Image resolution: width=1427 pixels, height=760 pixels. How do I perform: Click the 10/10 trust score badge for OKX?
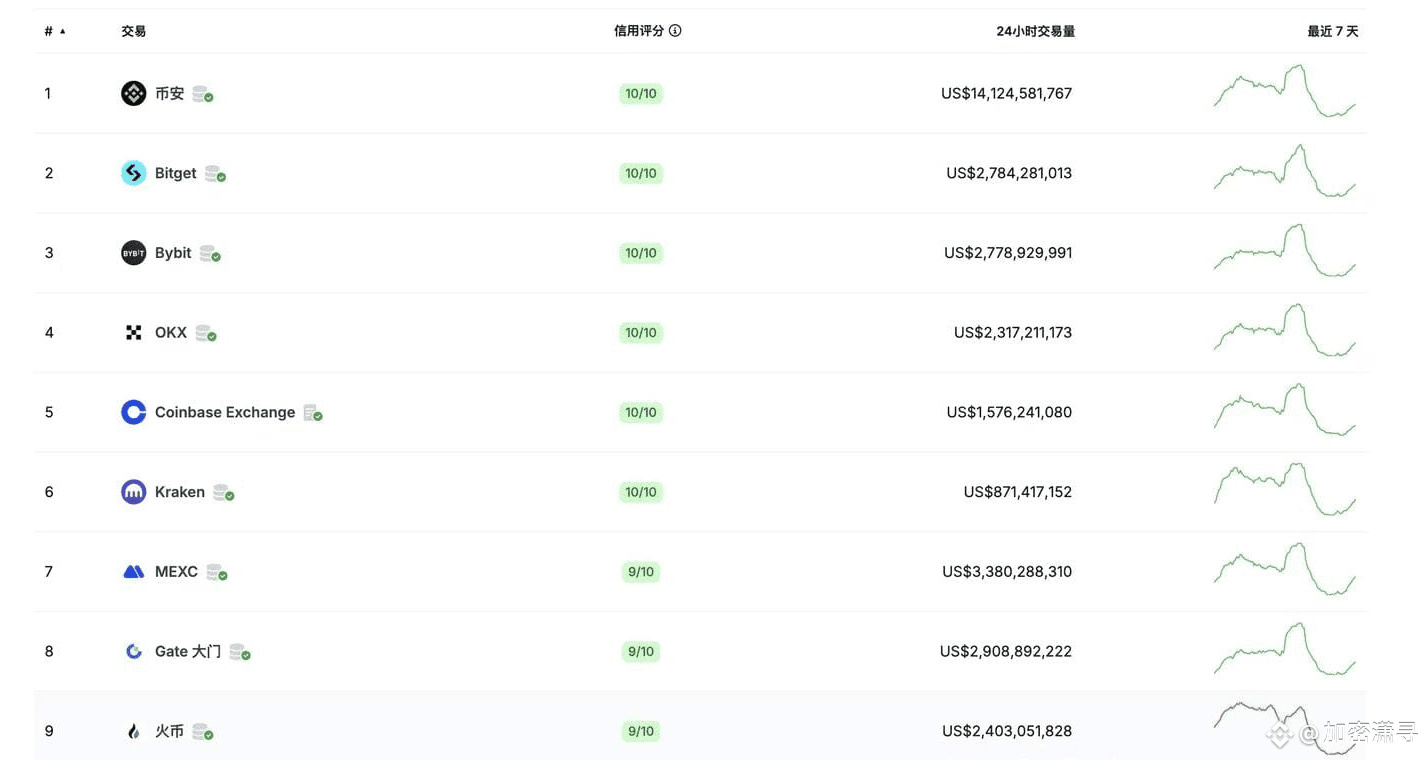pyautogui.click(x=640, y=333)
